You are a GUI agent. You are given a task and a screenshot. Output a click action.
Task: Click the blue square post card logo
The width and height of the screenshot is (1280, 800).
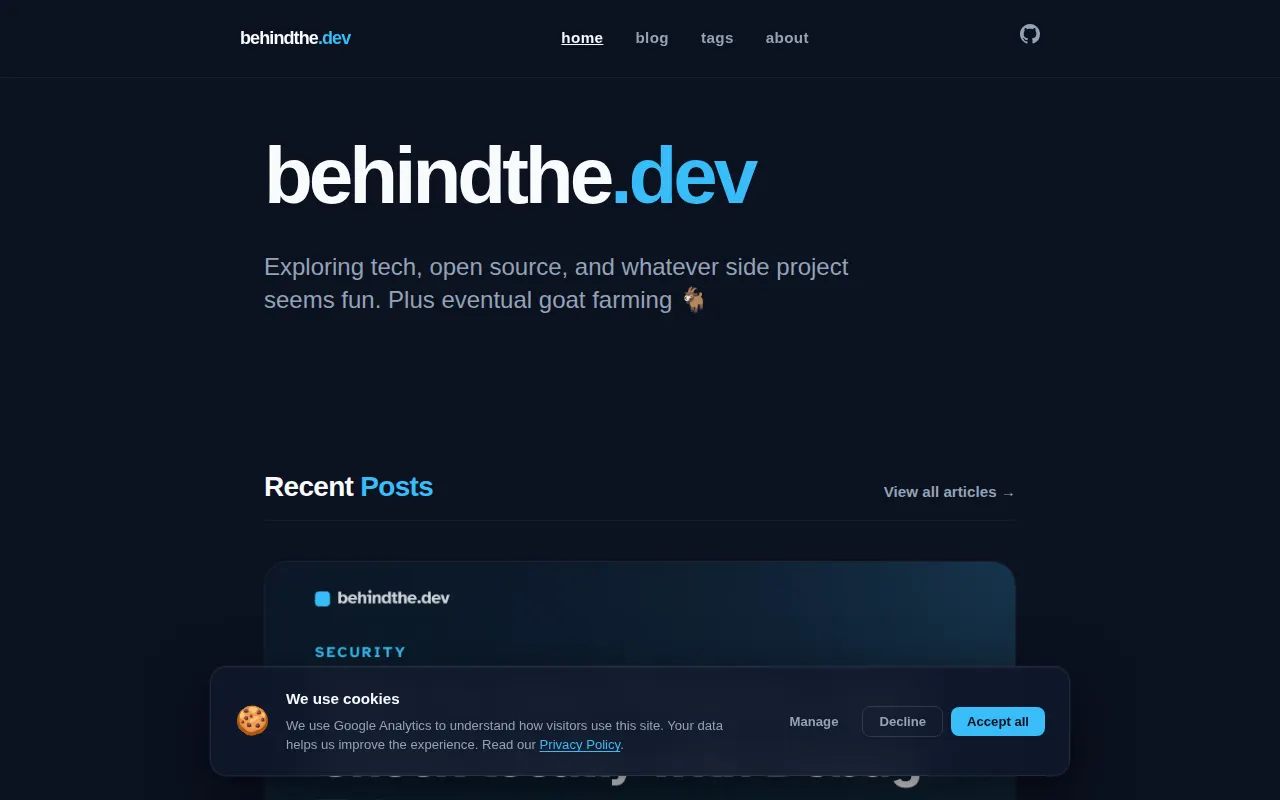(322, 598)
